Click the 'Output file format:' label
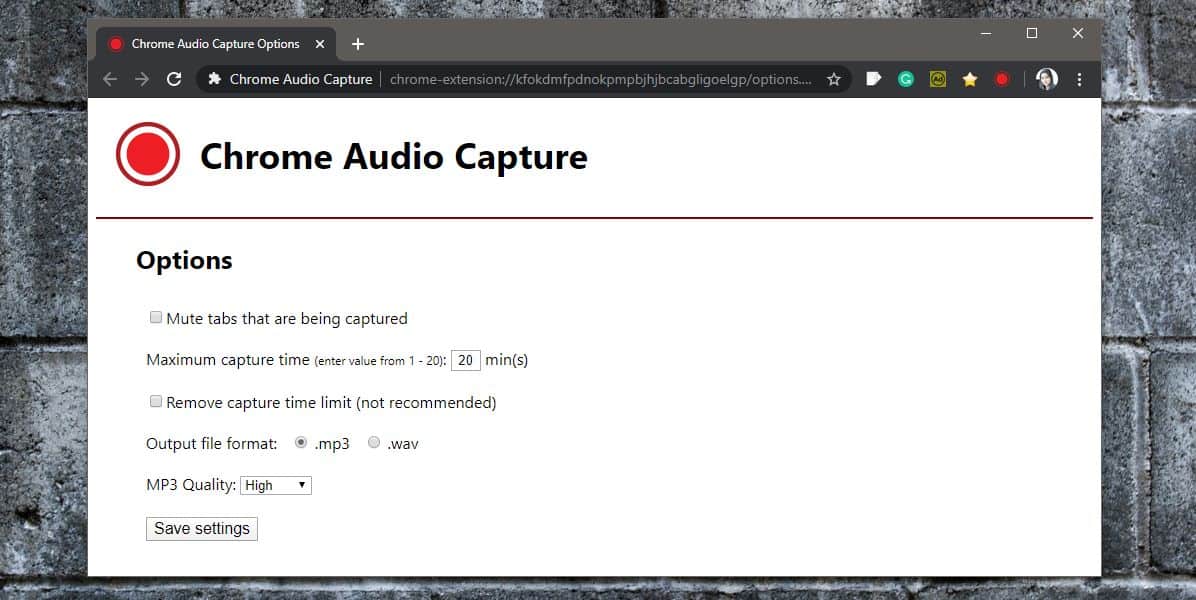Screen dimensions: 1196x600 click(x=211, y=444)
